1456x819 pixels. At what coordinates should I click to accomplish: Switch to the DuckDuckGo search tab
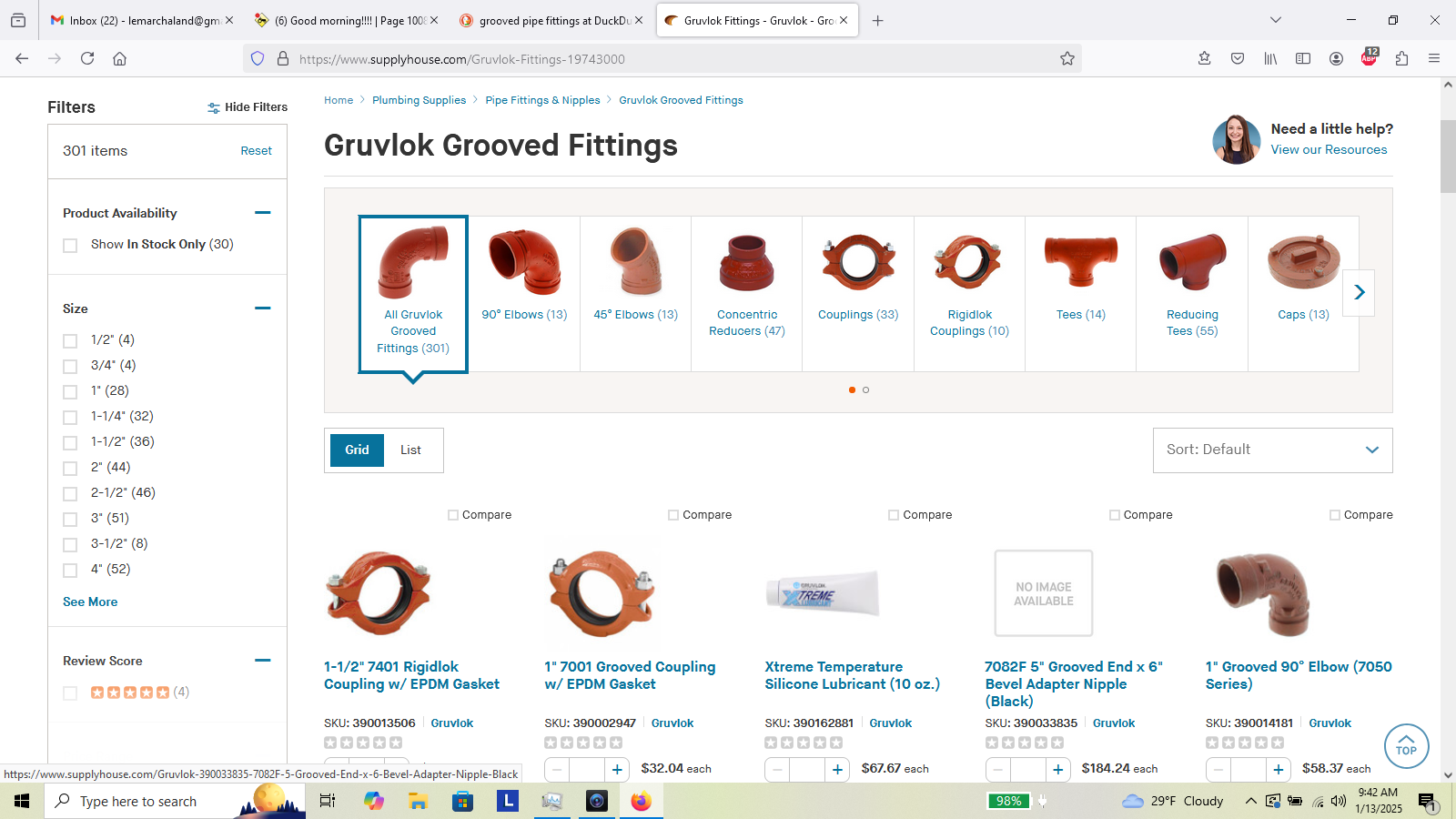(x=552, y=20)
